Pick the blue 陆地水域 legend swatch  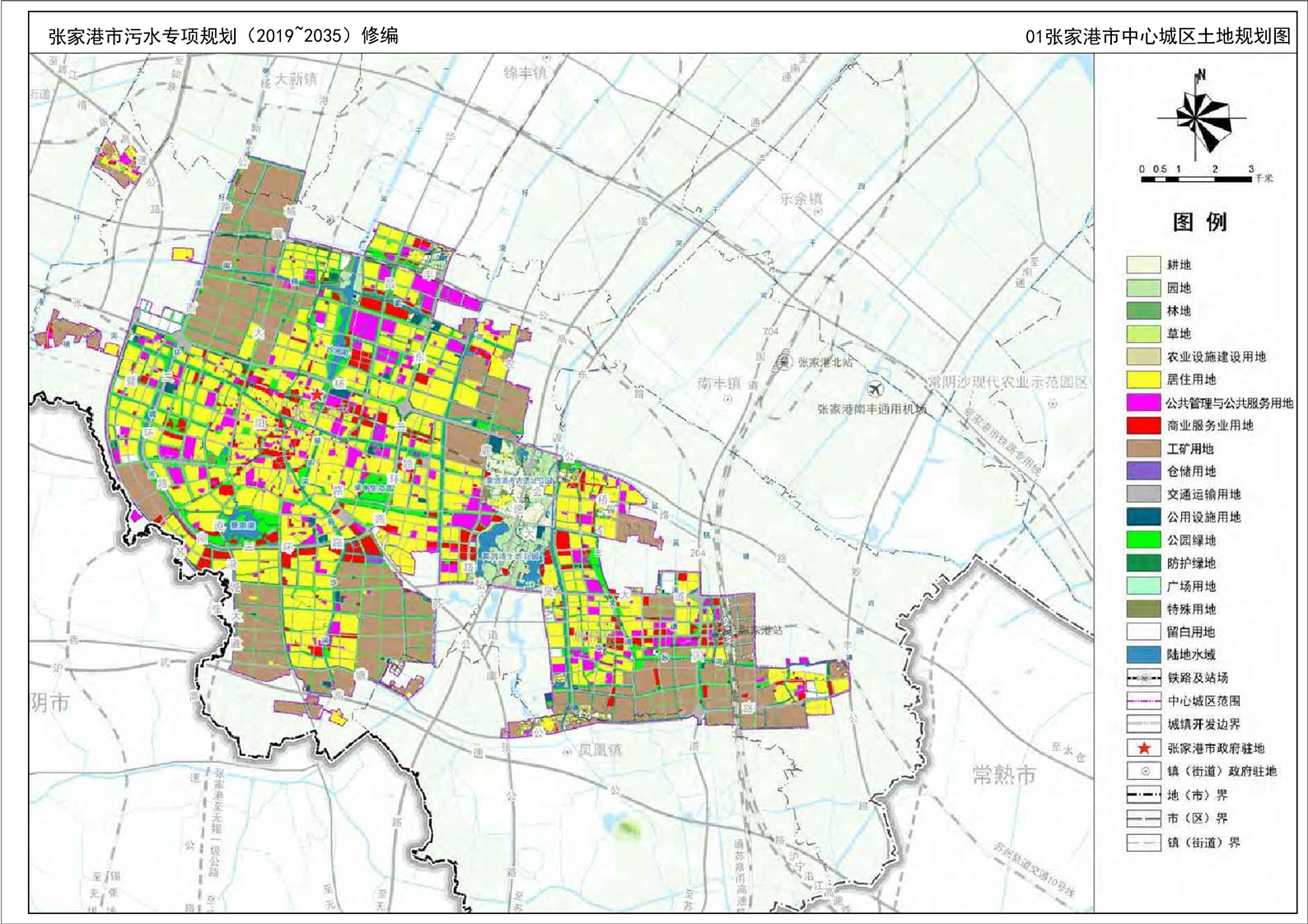[x=1143, y=655]
